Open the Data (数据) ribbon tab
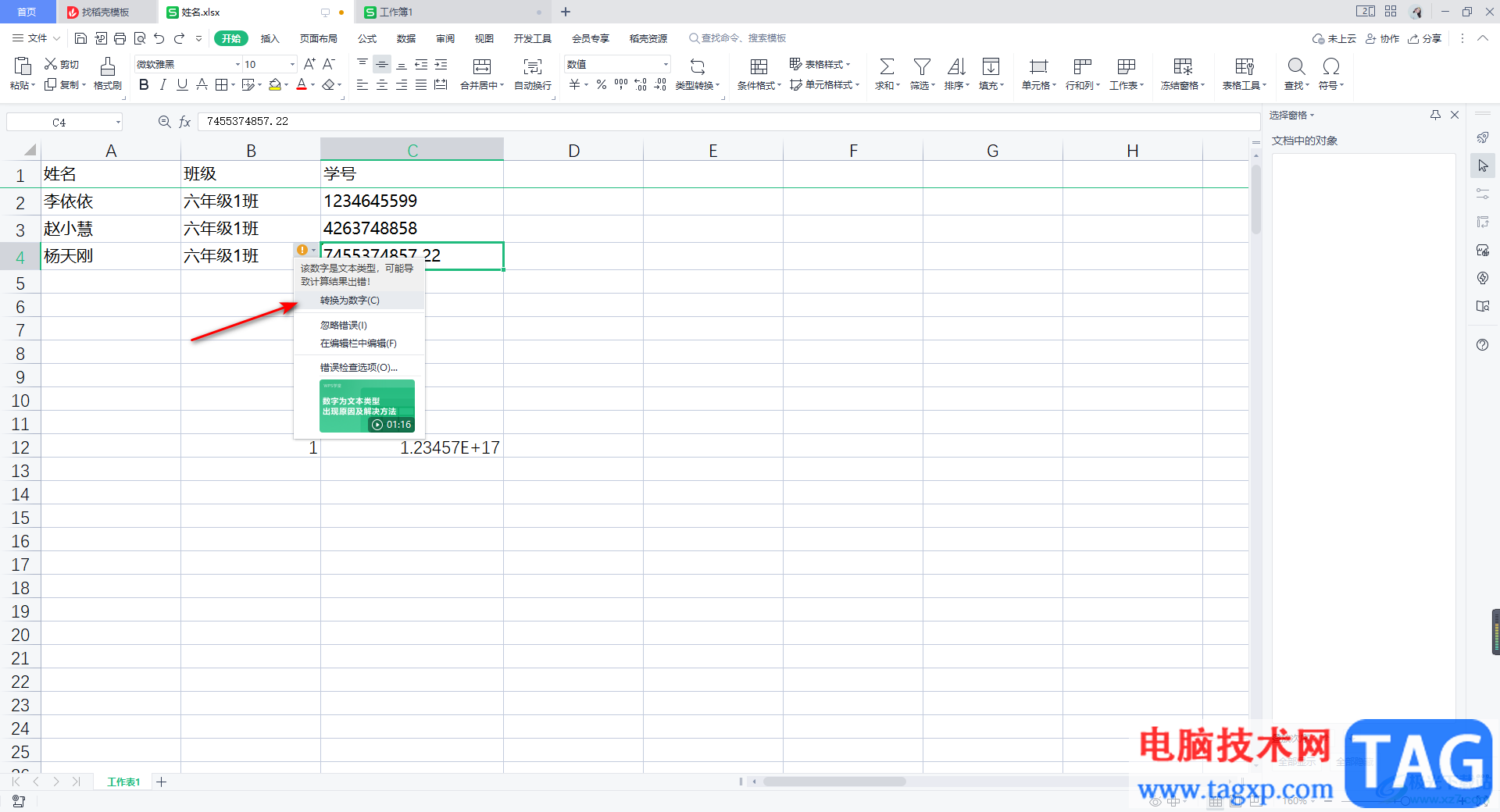This screenshot has width=1500, height=812. click(x=405, y=38)
